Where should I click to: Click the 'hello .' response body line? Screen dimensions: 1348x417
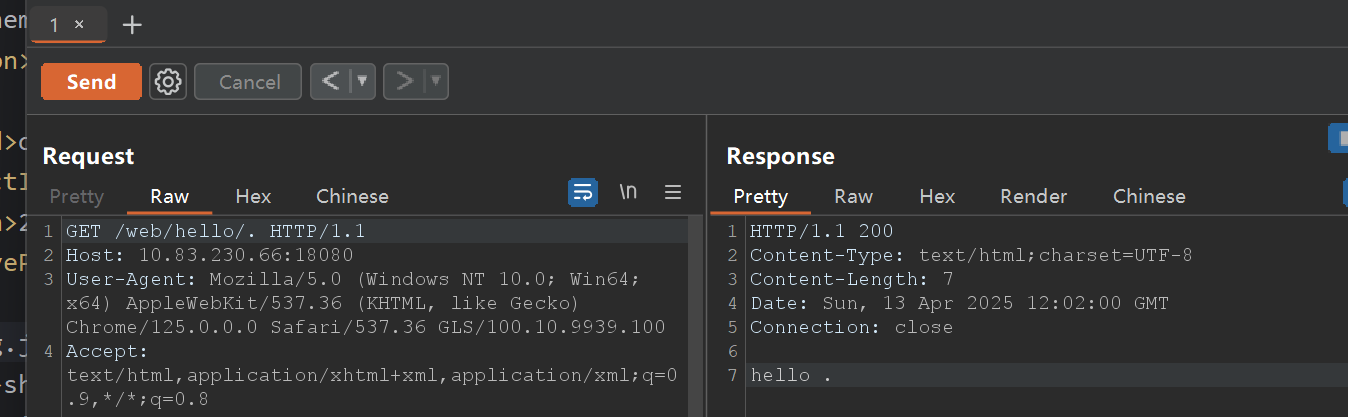pos(791,376)
